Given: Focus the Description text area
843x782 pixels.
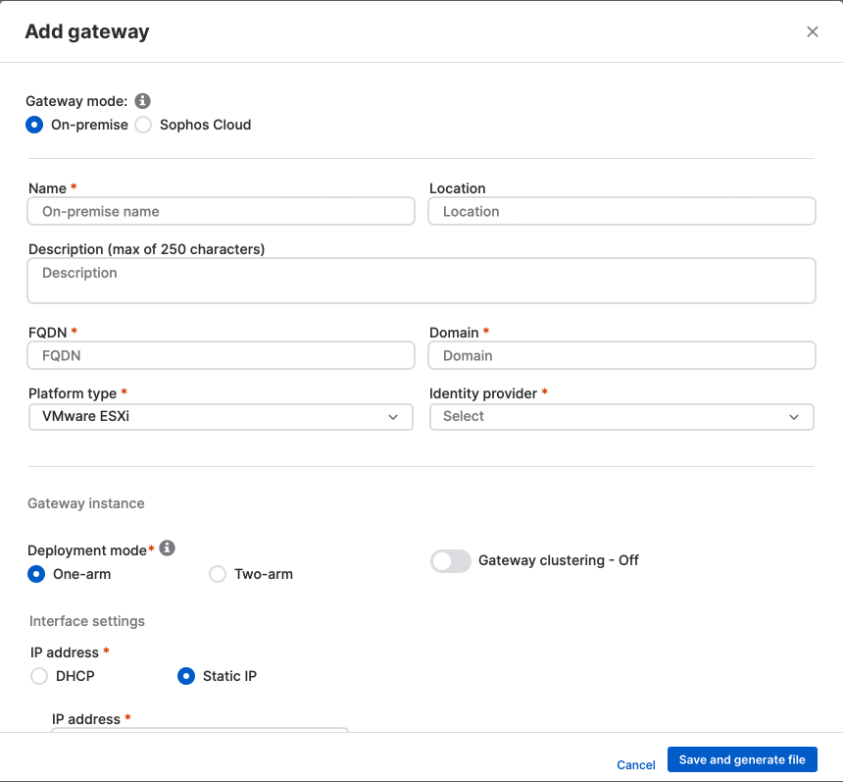Looking at the screenshot, I should 421,280.
